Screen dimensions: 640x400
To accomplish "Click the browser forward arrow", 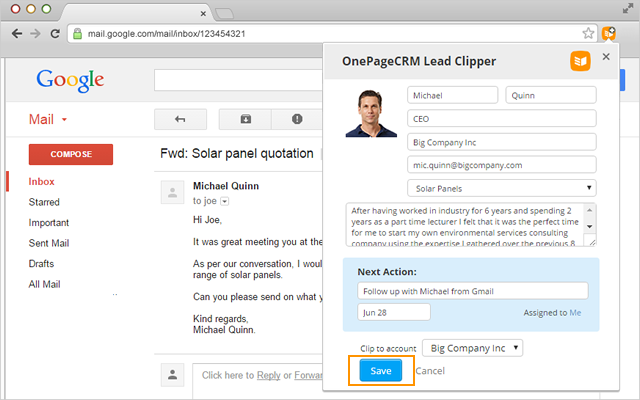I will tap(36, 33).
